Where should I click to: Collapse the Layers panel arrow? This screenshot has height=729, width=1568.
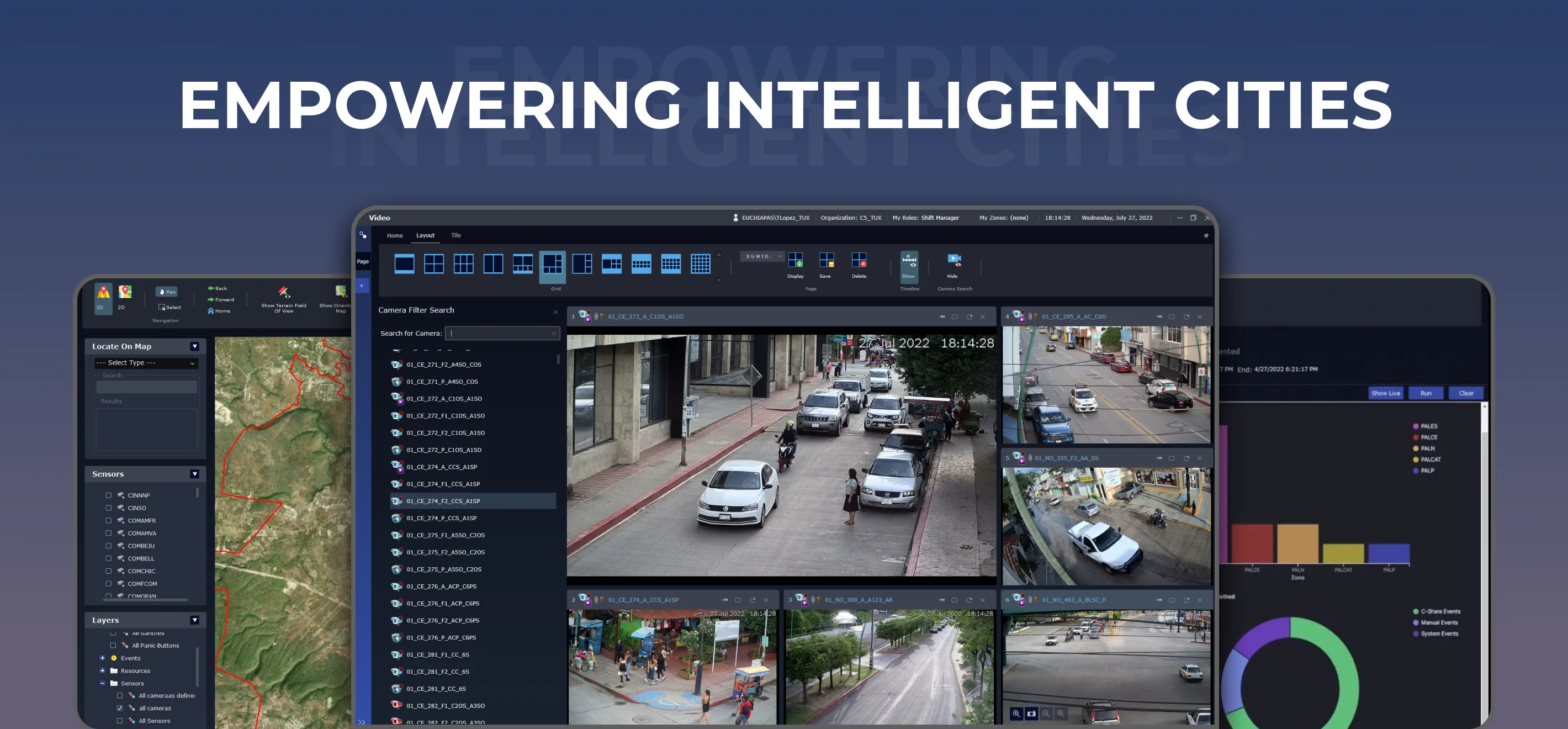pos(195,620)
